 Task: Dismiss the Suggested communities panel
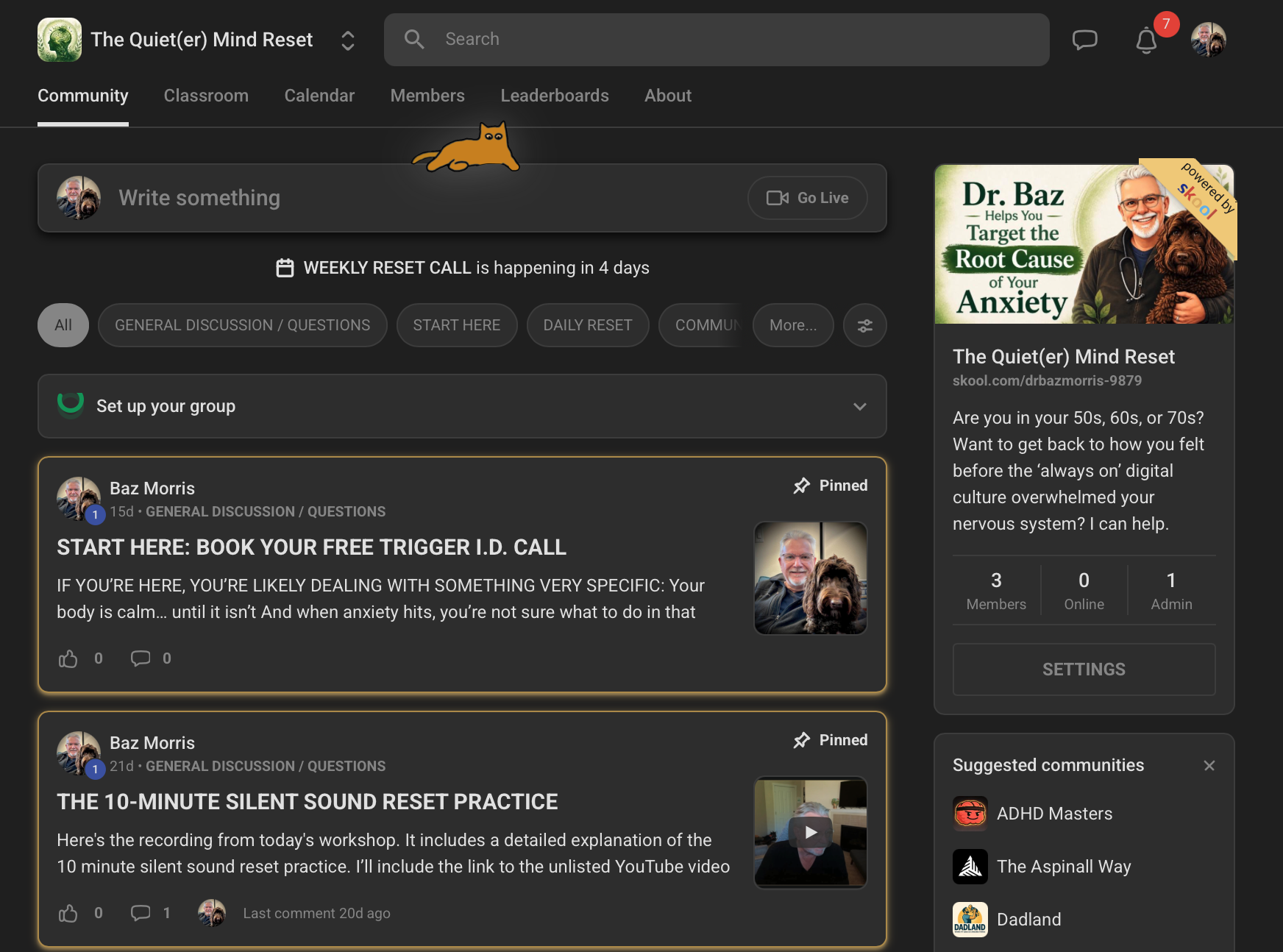(x=1209, y=765)
